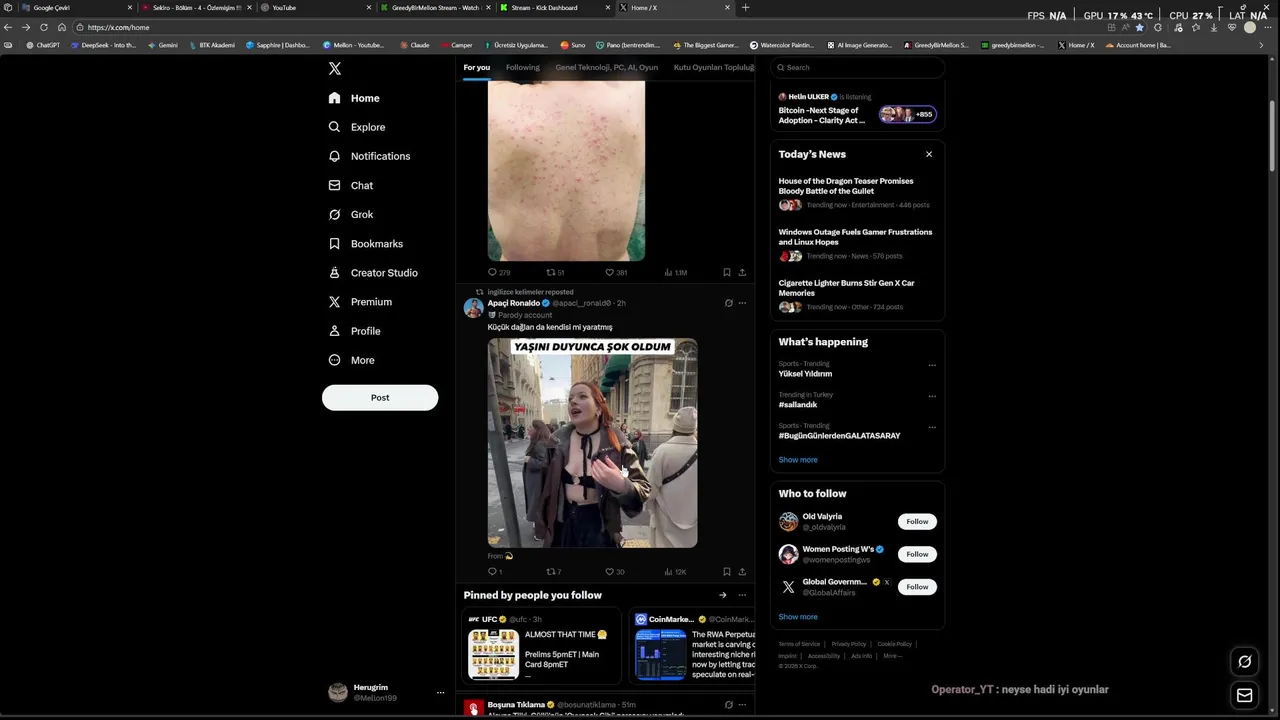1280x720 pixels.
Task: Like the Apaçi Ronaldo post
Action: pos(614,572)
